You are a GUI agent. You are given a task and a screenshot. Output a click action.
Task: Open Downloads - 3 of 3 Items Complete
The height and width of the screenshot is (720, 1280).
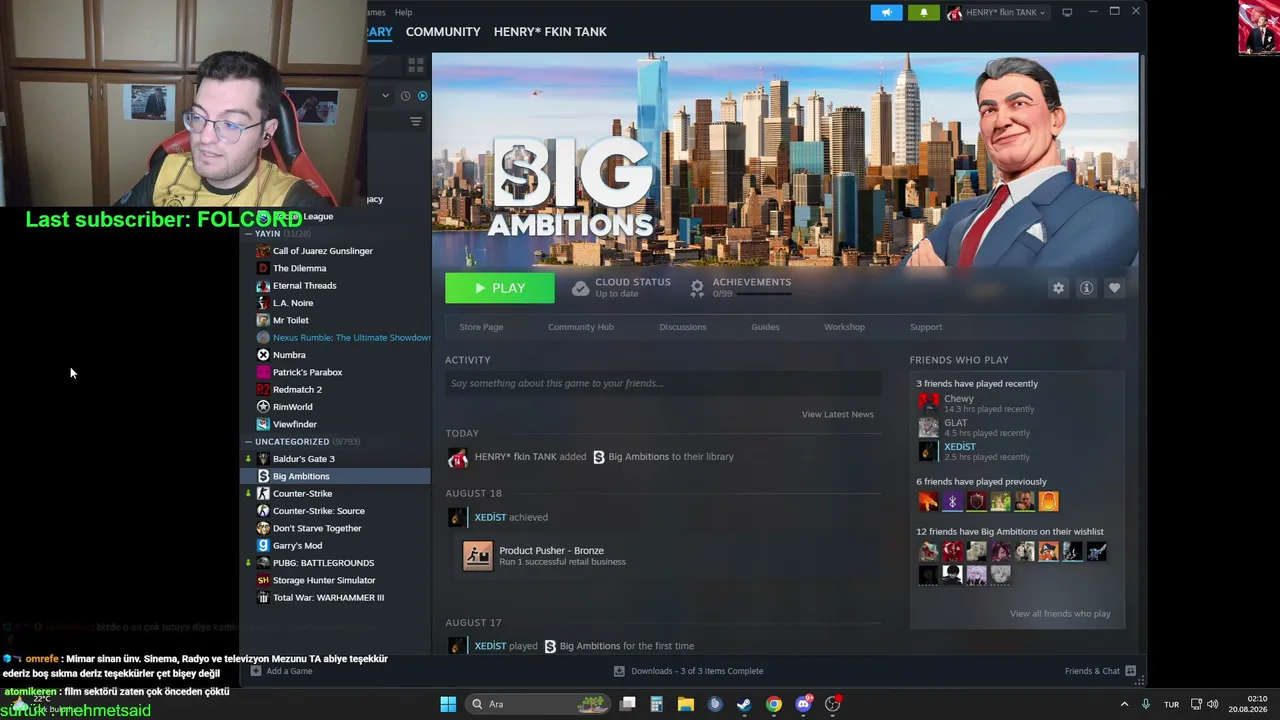pyautogui.click(x=688, y=671)
